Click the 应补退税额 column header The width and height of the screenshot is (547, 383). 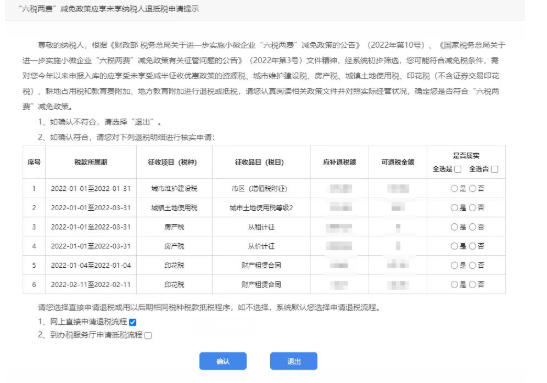click(339, 162)
